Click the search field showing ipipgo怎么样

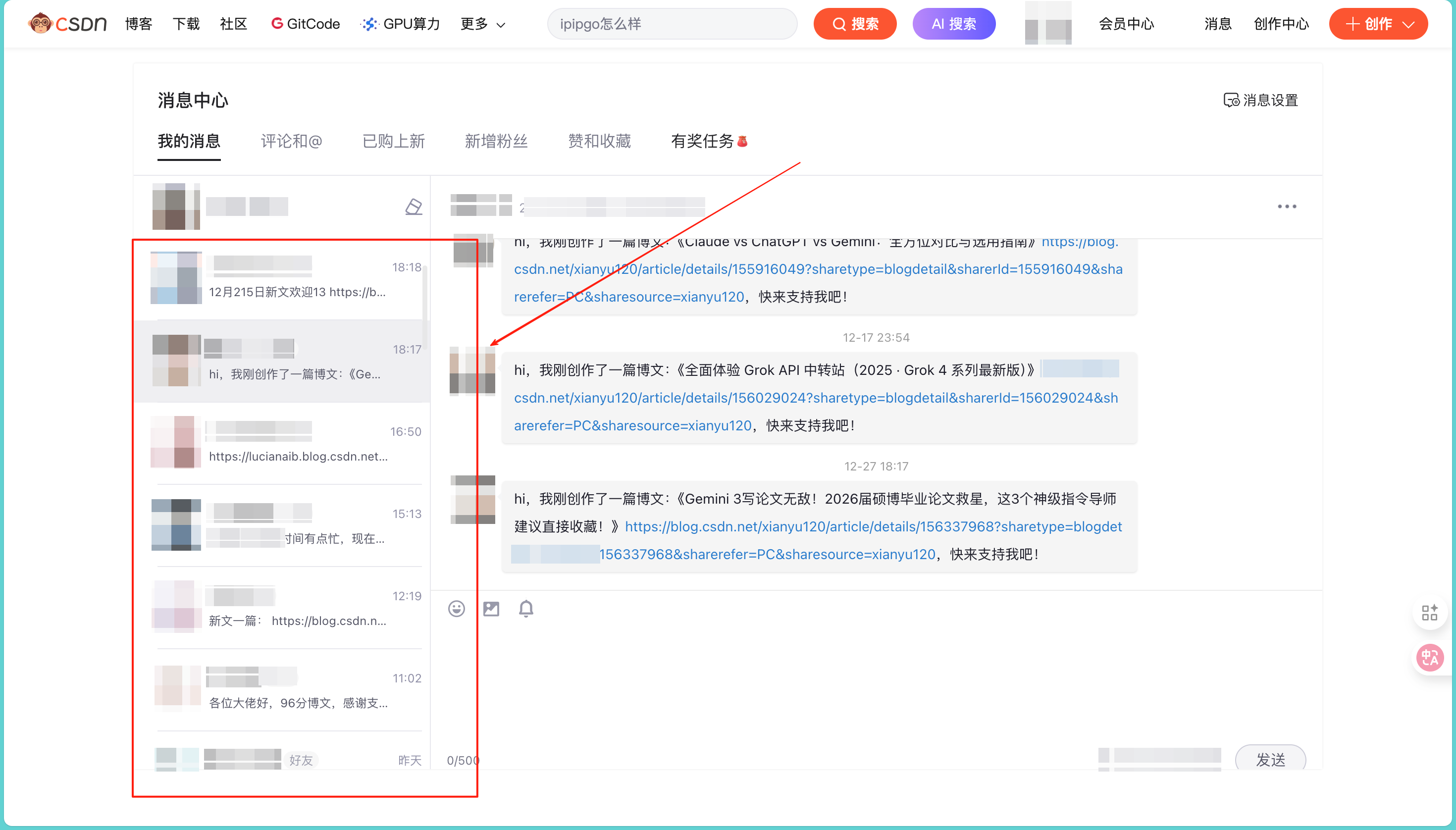point(672,24)
